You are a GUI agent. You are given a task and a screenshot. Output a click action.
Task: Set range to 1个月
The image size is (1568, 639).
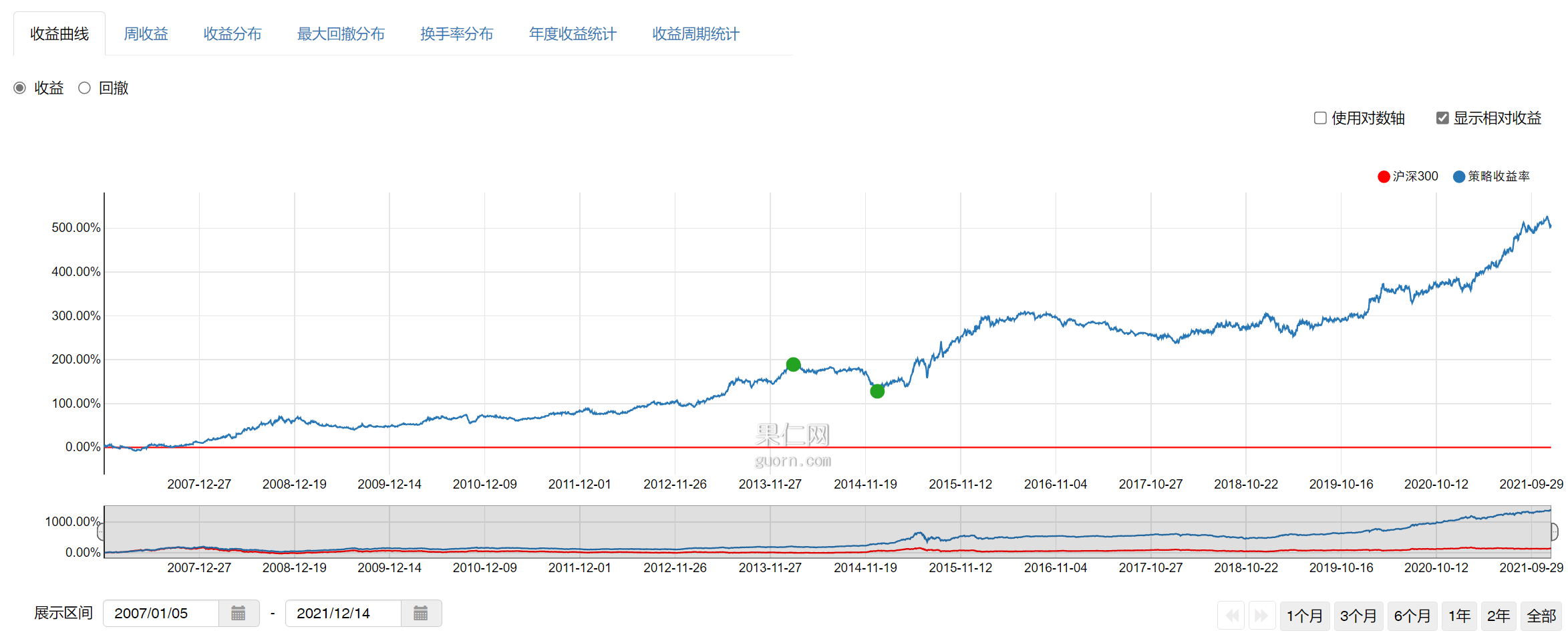[1305, 616]
